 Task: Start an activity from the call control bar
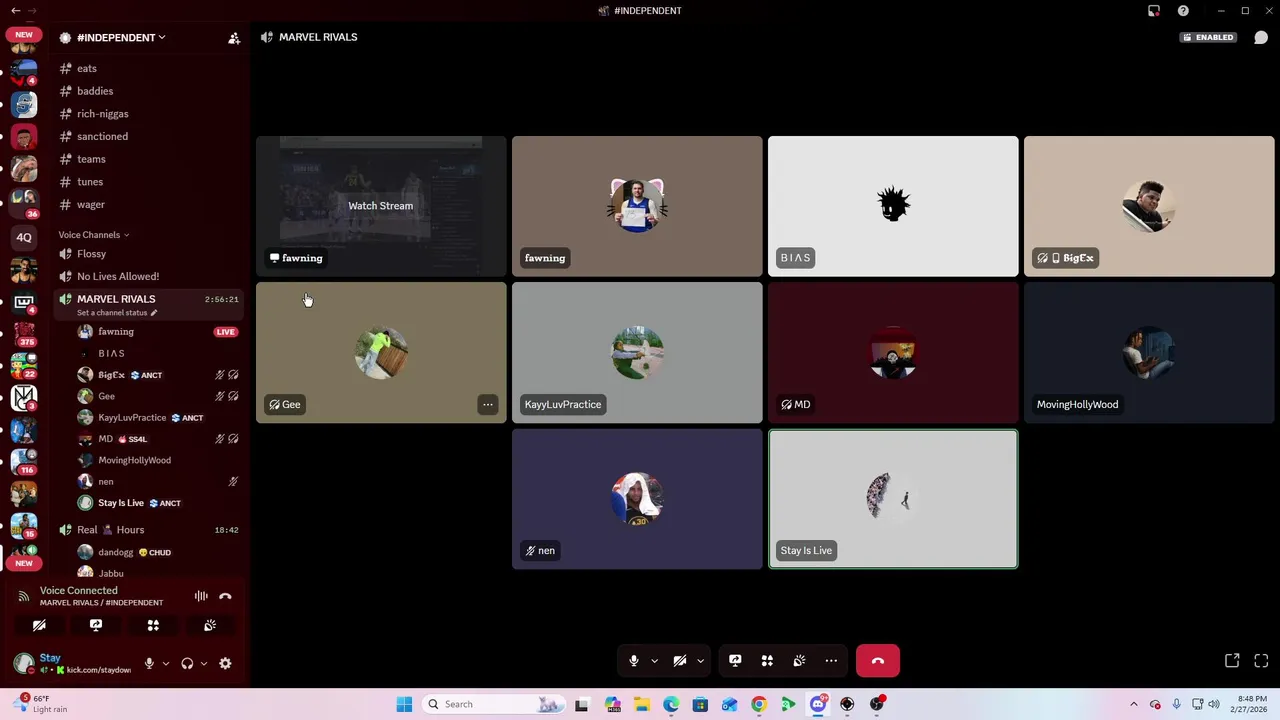(x=767, y=661)
